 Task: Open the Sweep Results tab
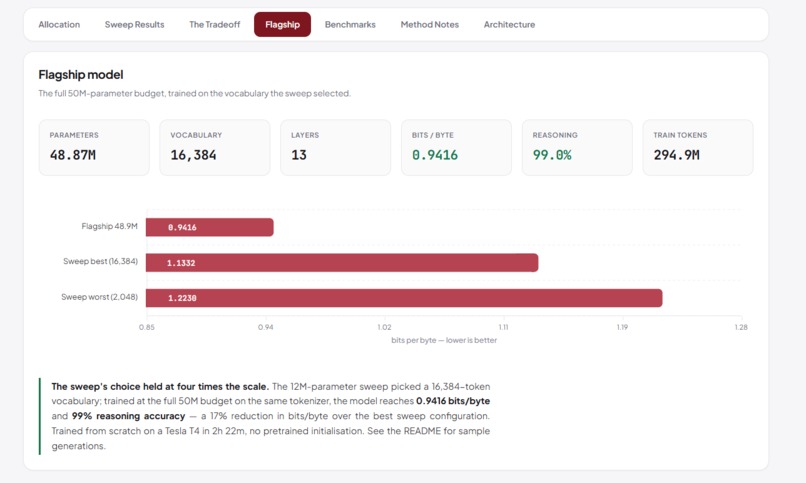[135, 25]
